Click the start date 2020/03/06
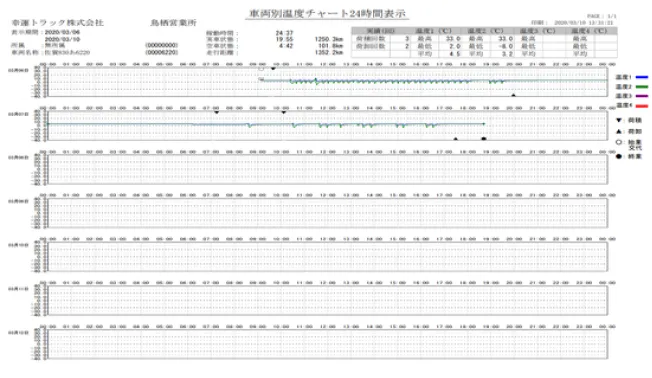This screenshot has height=378, width=652. 62,32
